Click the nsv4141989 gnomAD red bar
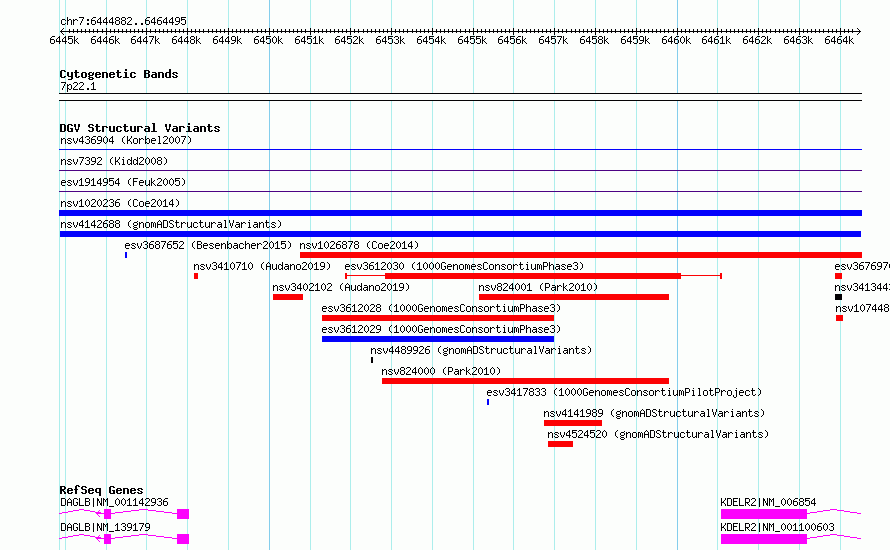This screenshot has height=550, width=890. click(573, 423)
